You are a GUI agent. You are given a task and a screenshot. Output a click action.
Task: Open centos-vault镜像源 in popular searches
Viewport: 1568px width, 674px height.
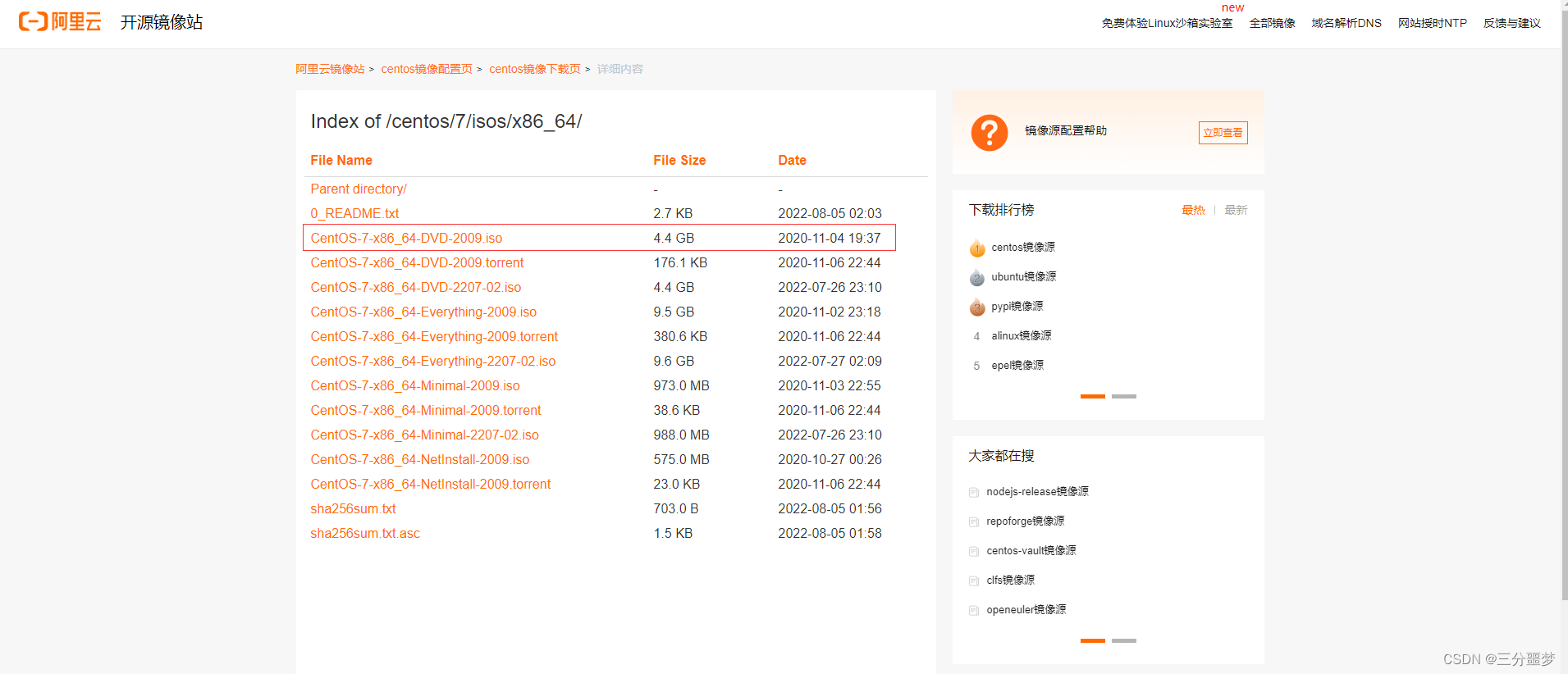point(1031,550)
